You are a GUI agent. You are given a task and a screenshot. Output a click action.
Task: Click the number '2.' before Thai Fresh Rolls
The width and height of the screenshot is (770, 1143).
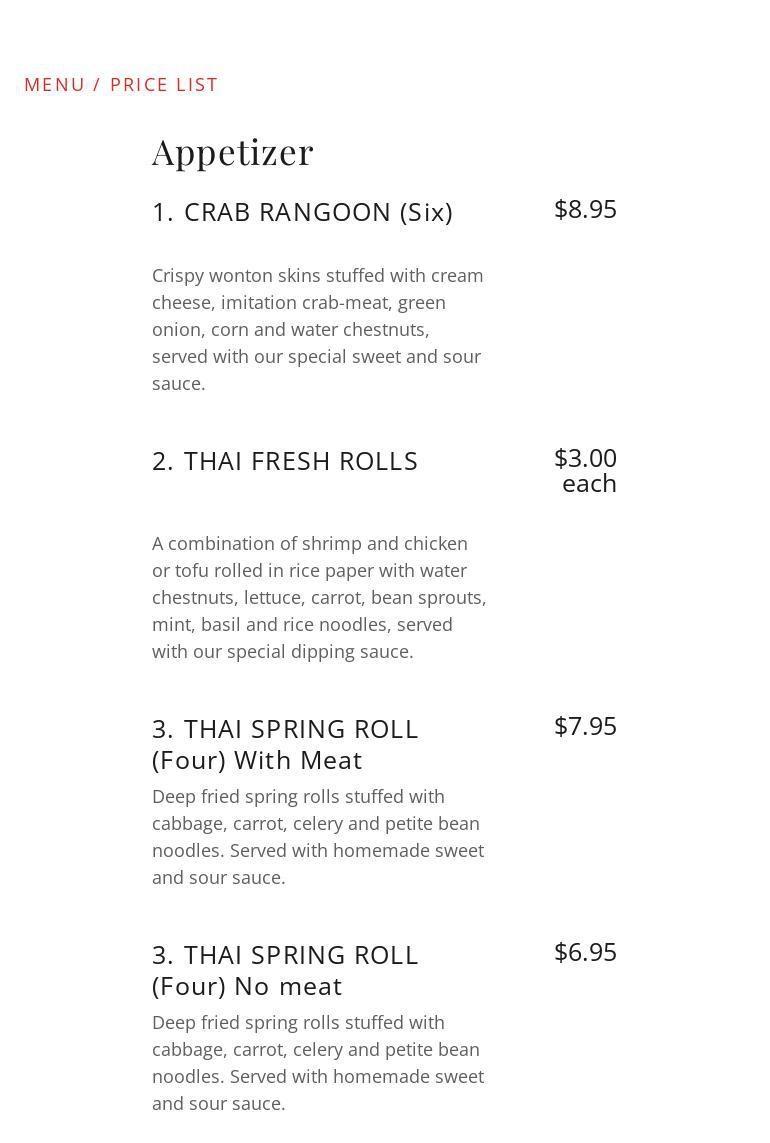(163, 461)
